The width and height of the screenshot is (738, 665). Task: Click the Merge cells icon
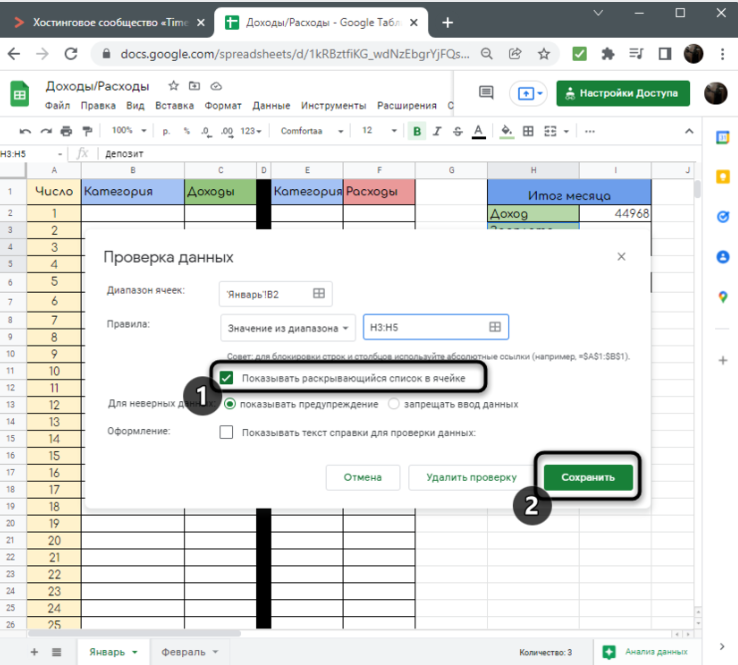[550, 131]
